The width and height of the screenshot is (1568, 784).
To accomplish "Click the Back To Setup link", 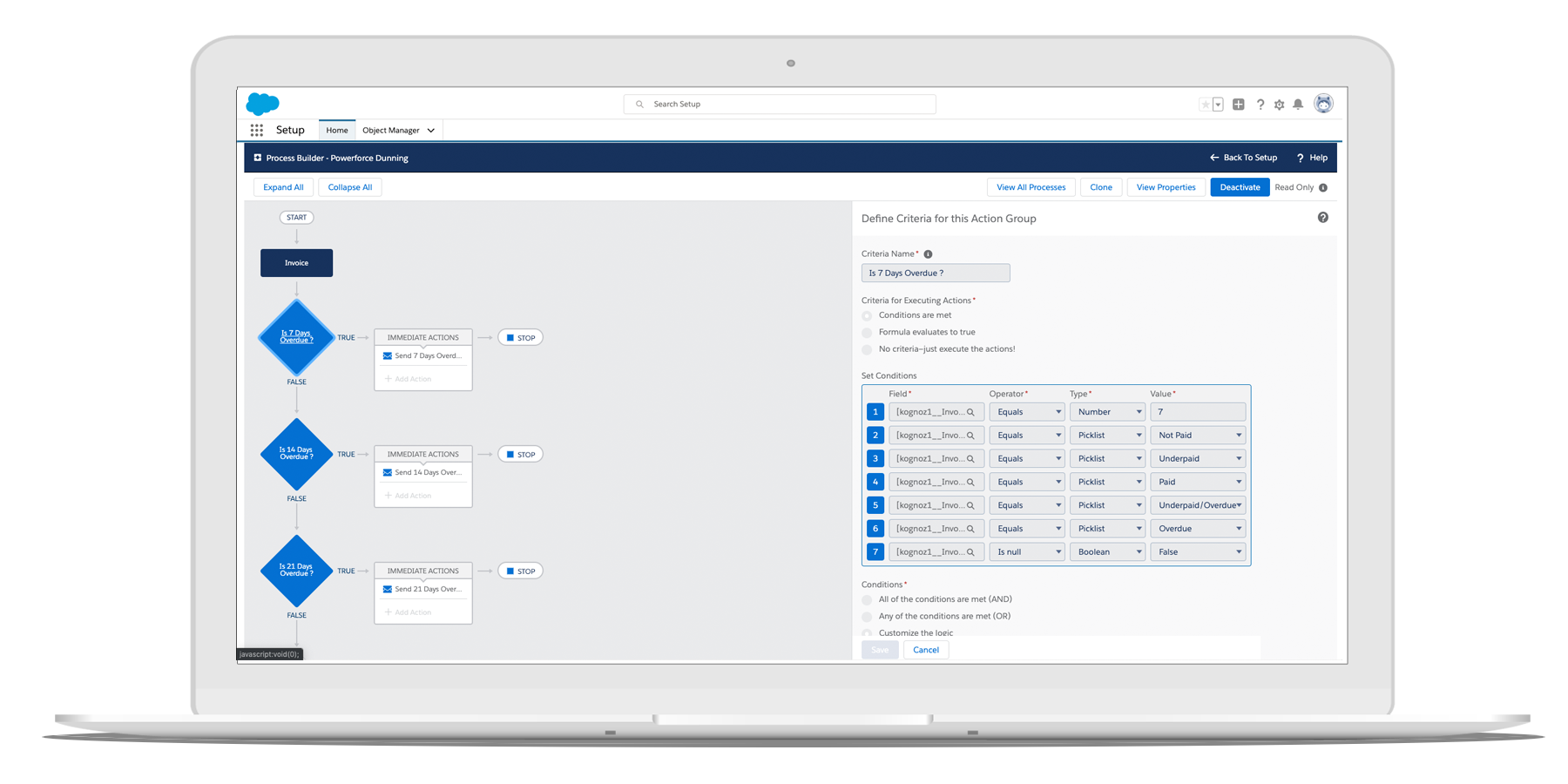I will pyautogui.click(x=1243, y=158).
